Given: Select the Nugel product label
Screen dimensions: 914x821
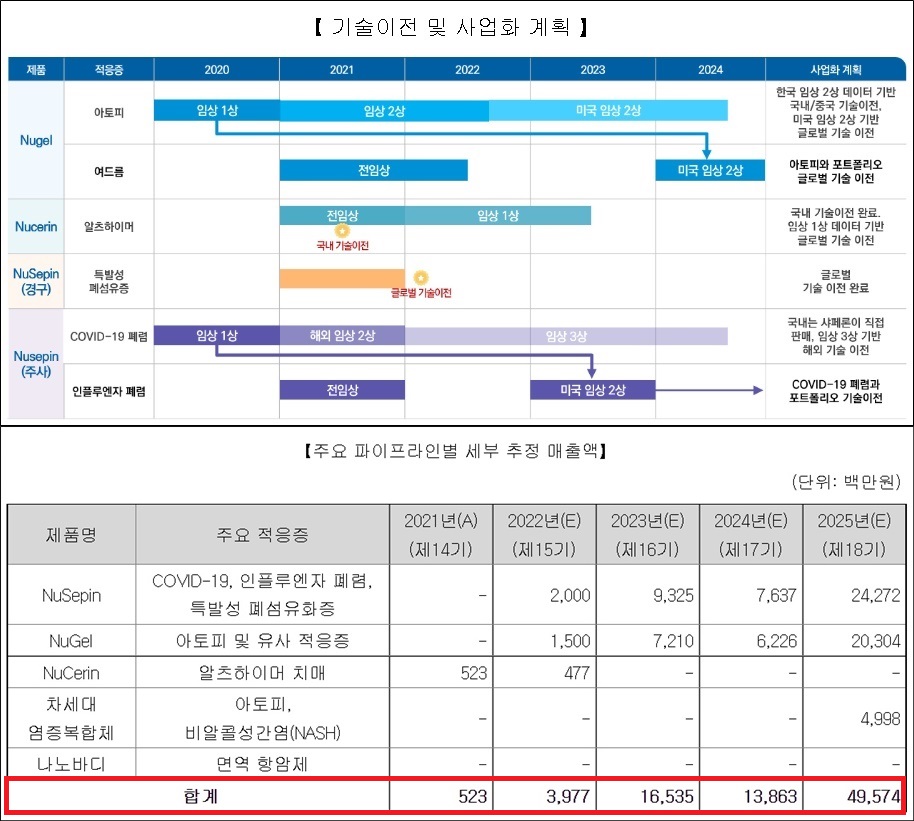Looking at the screenshot, I should pos(36,140).
